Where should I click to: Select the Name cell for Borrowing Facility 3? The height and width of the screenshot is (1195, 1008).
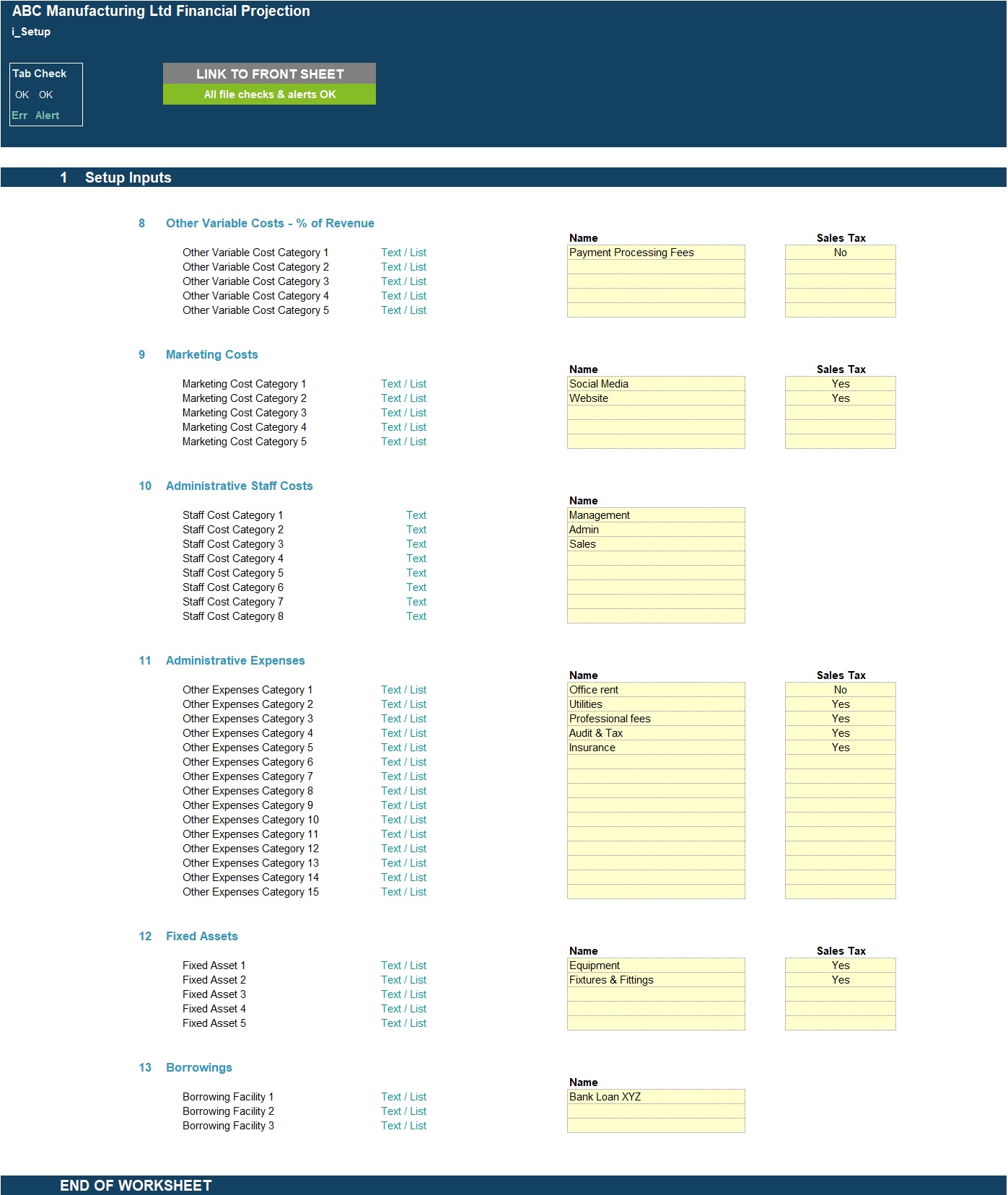click(x=656, y=1126)
